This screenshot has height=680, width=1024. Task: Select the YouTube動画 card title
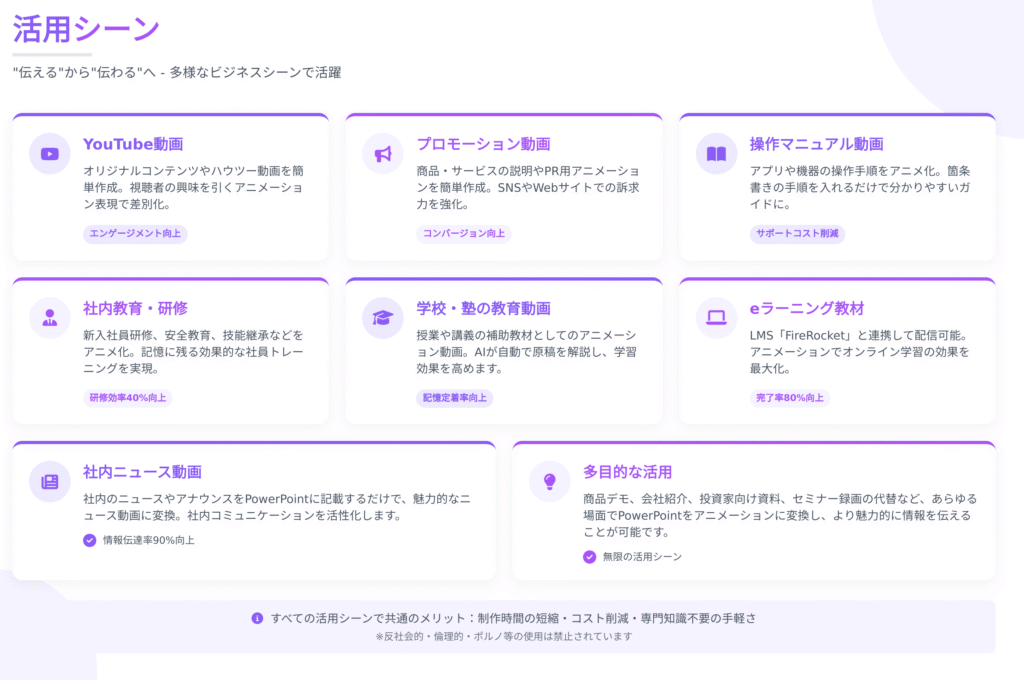pyautogui.click(x=133, y=144)
